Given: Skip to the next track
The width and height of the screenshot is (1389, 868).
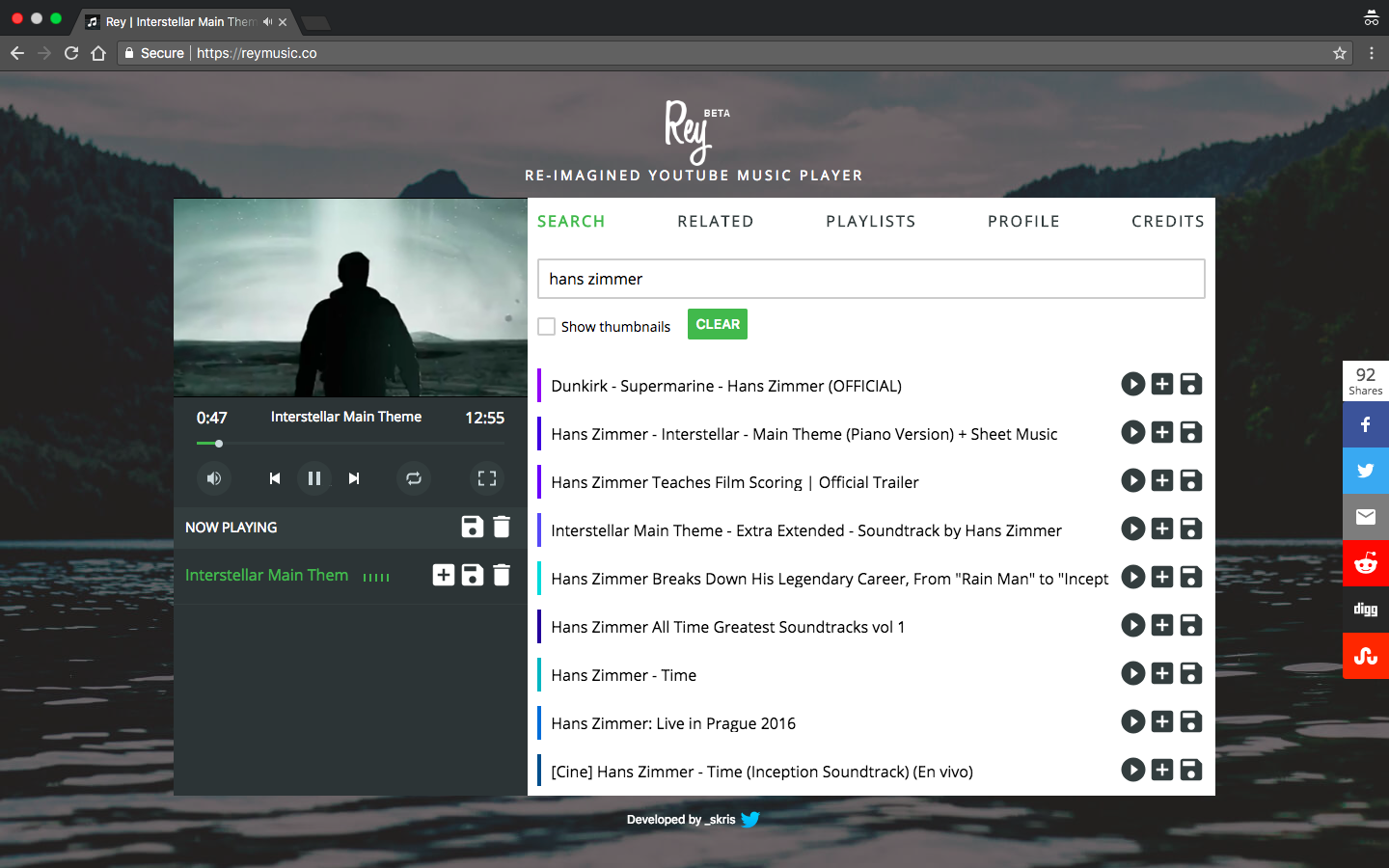Looking at the screenshot, I should pos(354,478).
